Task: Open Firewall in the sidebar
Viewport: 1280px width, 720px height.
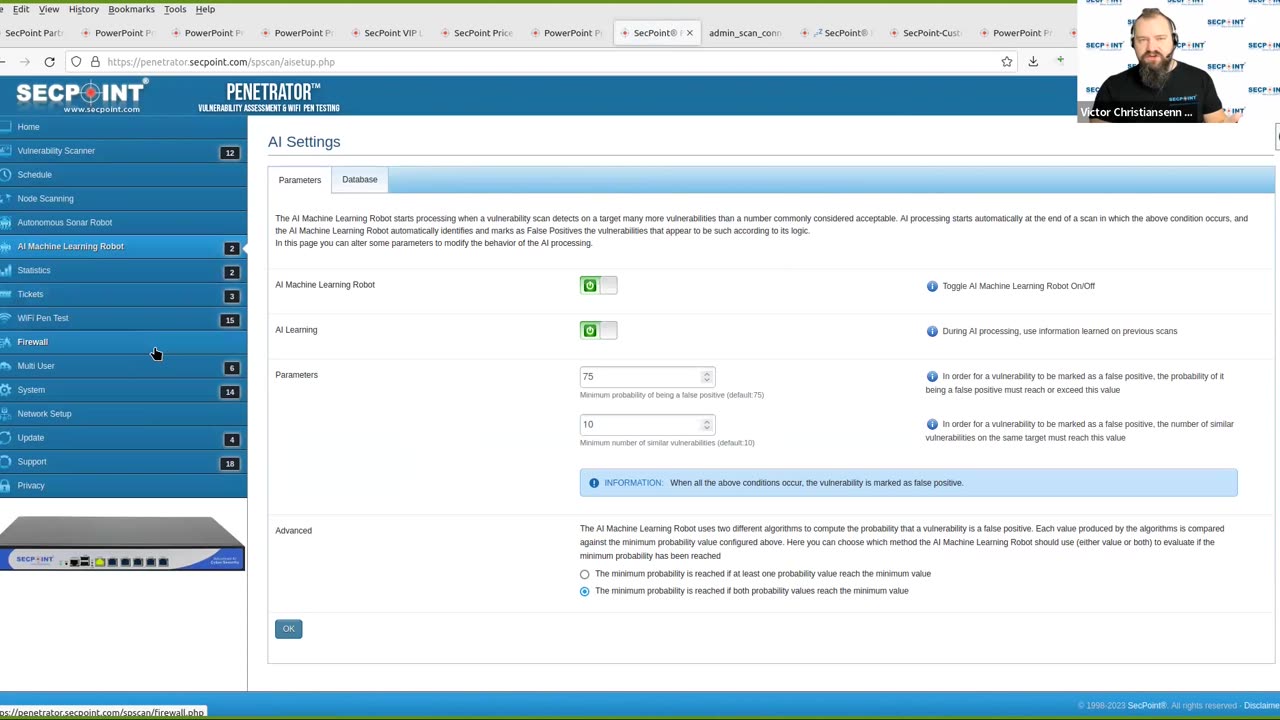Action: pyautogui.click(x=123, y=343)
